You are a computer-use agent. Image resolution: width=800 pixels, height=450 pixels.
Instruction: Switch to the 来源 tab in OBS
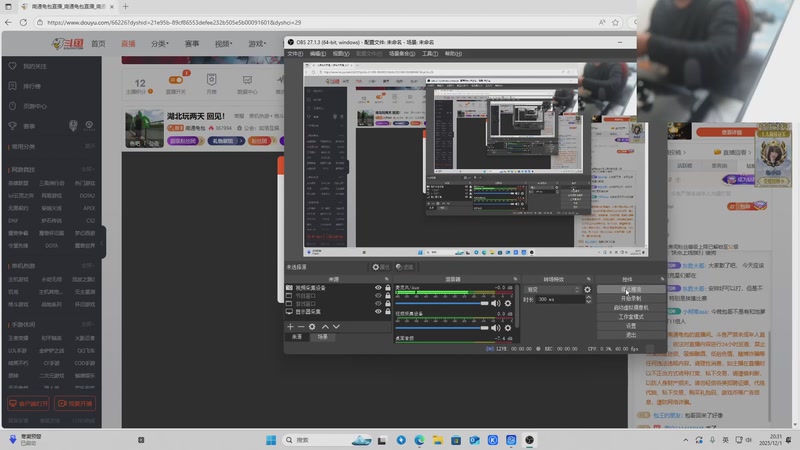point(297,337)
